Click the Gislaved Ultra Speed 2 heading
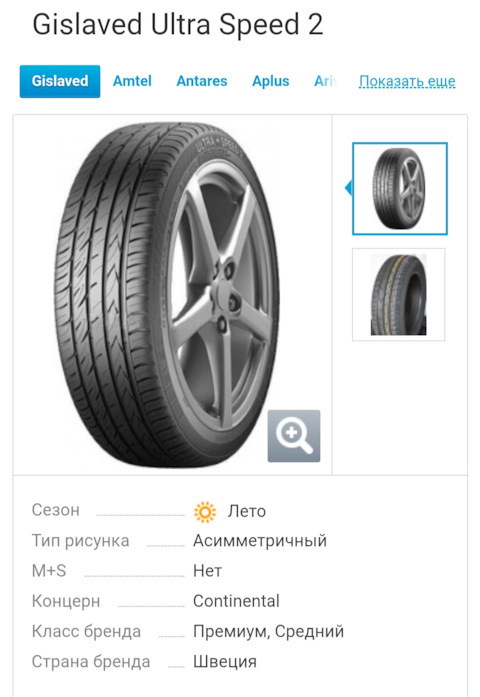This screenshot has width=480, height=697. point(178,24)
